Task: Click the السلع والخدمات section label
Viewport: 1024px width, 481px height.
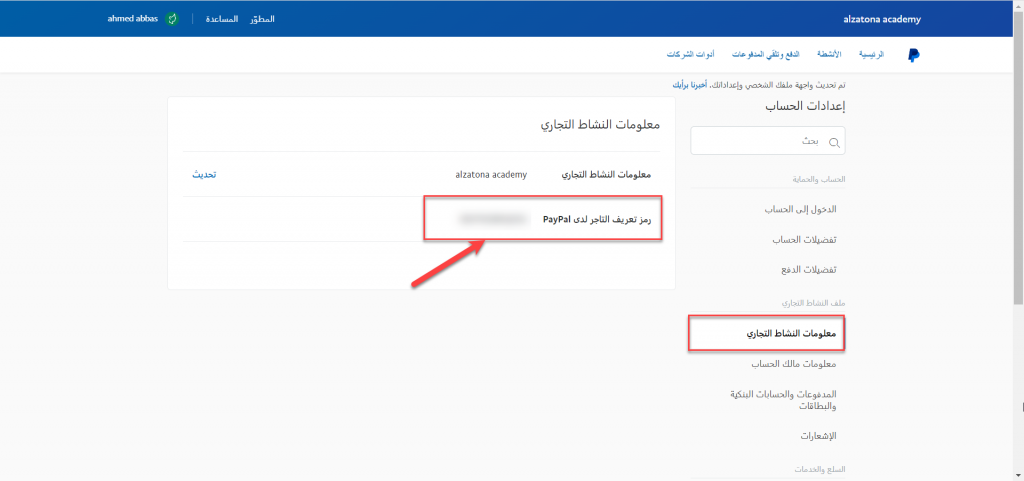Action: [820, 469]
